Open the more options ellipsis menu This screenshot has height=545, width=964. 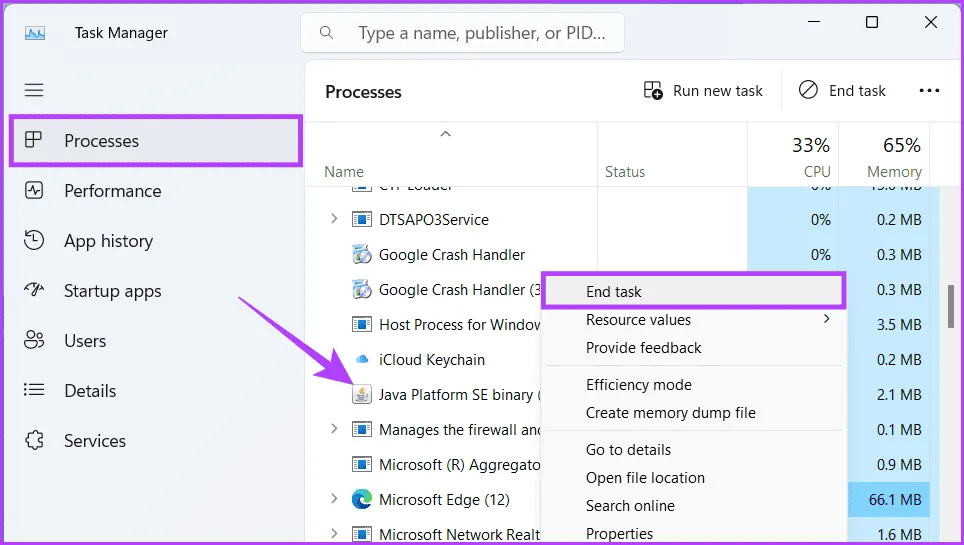coord(929,91)
